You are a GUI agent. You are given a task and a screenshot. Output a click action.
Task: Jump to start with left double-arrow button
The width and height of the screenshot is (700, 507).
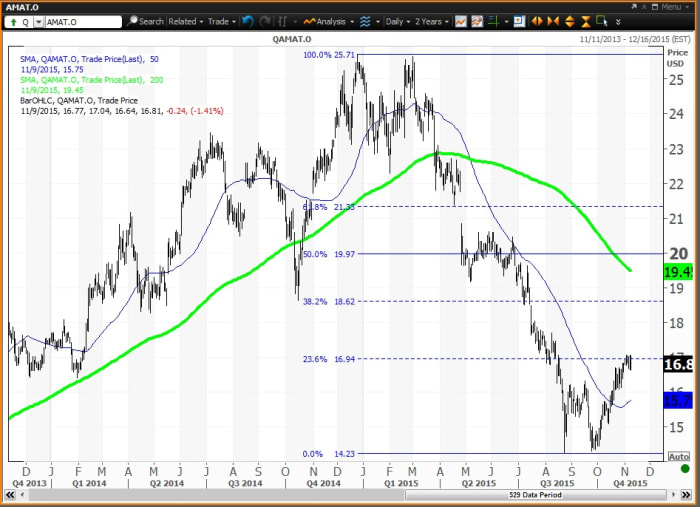tap(9, 495)
